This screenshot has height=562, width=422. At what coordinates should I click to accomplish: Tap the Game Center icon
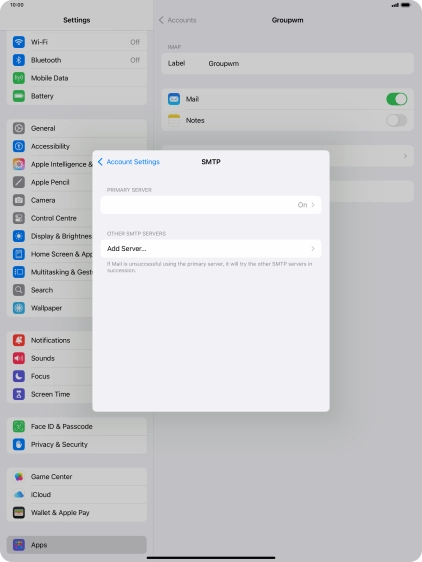click(x=19, y=476)
